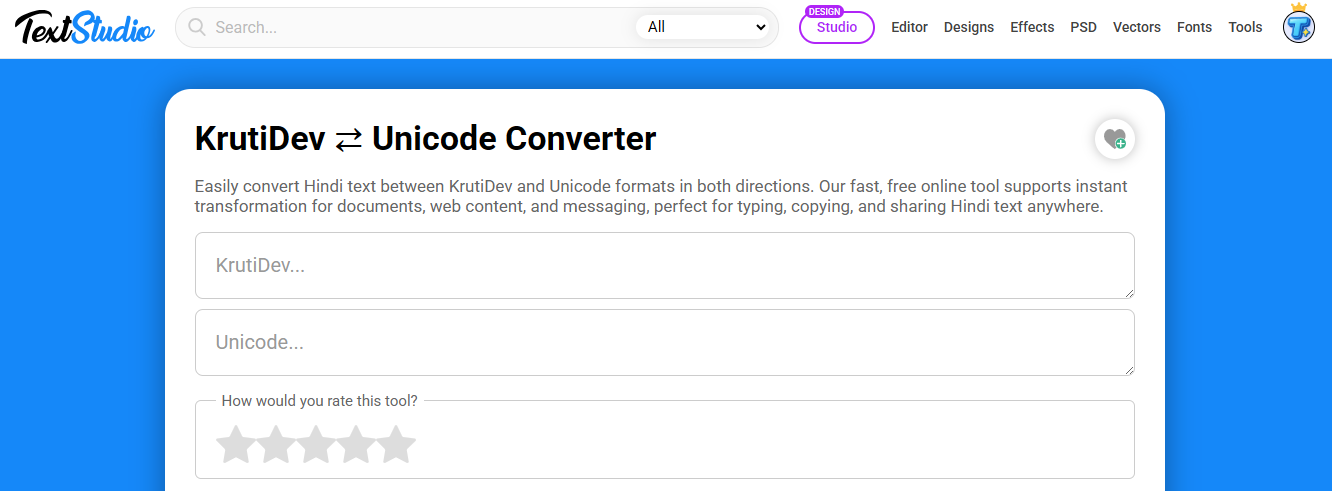Open the user profile avatar
The width and height of the screenshot is (1332, 491).
pos(1299,26)
